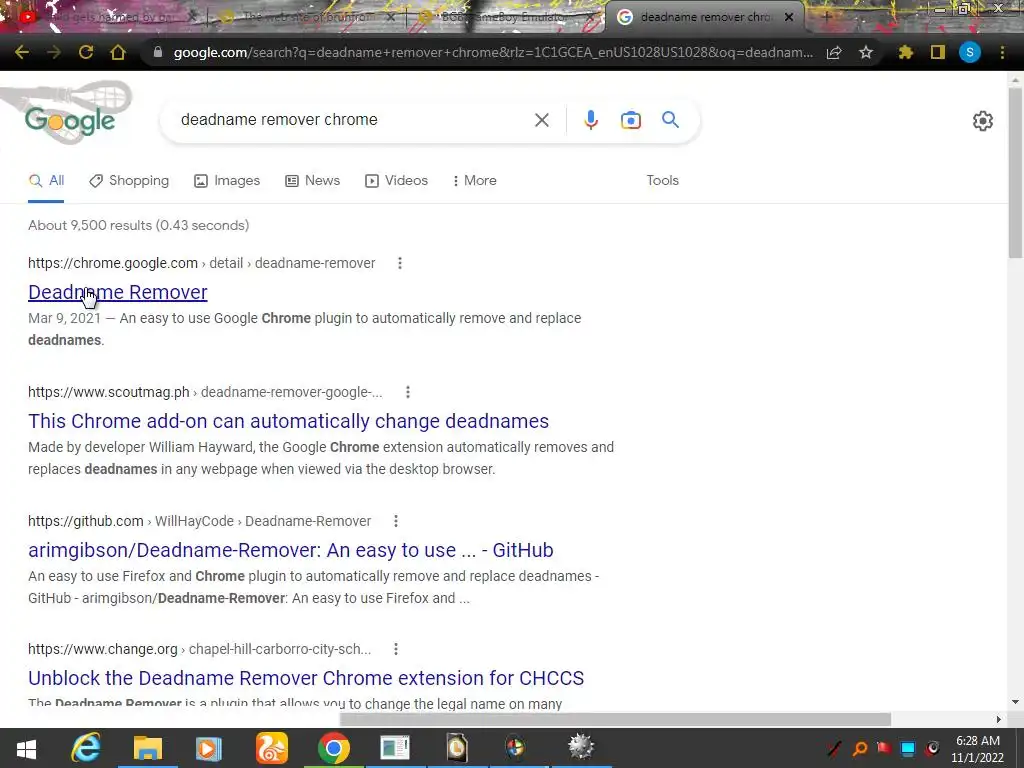
Task: Open the browser home page icon
Action: [x=118, y=52]
